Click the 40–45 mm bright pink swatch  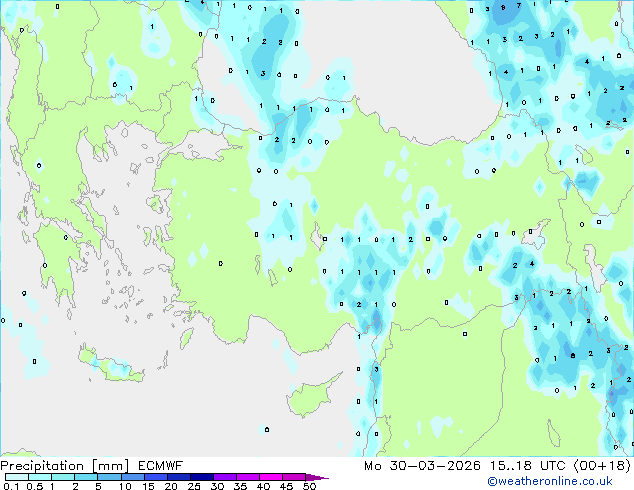271,477
